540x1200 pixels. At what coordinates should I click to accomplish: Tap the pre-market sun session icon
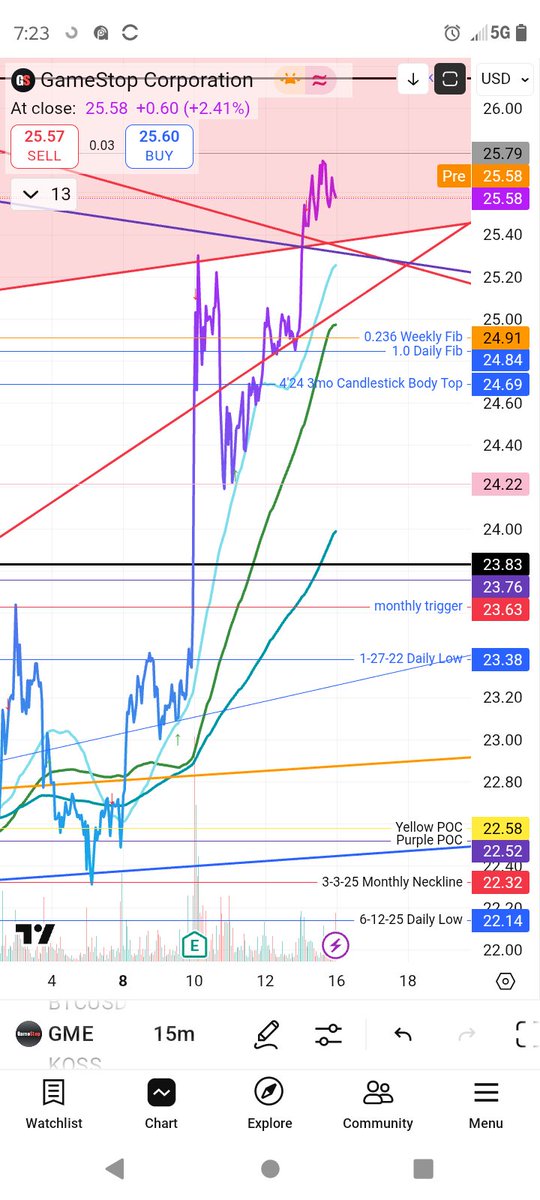coord(290,80)
